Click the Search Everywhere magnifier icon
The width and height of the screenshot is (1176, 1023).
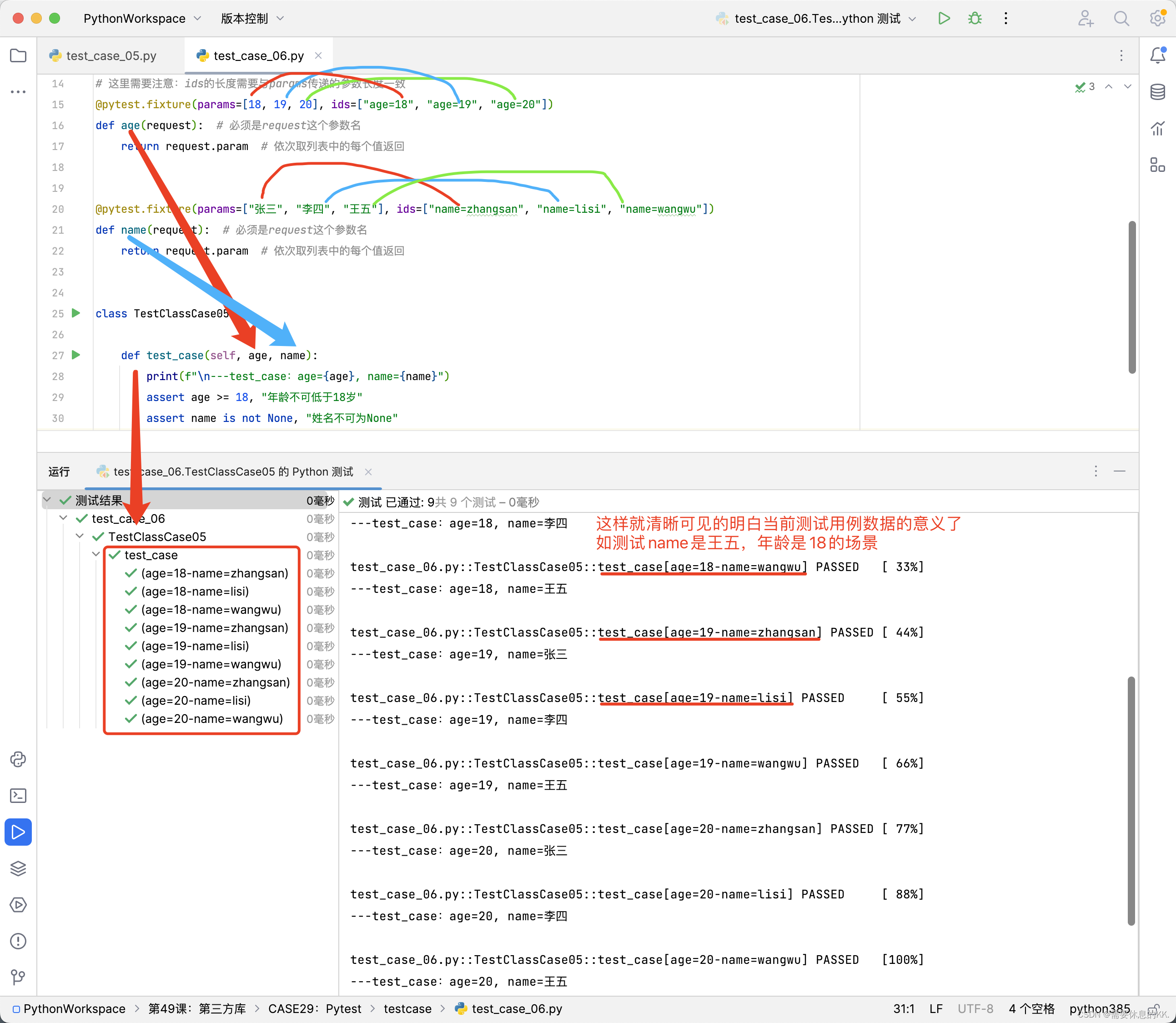tap(1121, 18)
